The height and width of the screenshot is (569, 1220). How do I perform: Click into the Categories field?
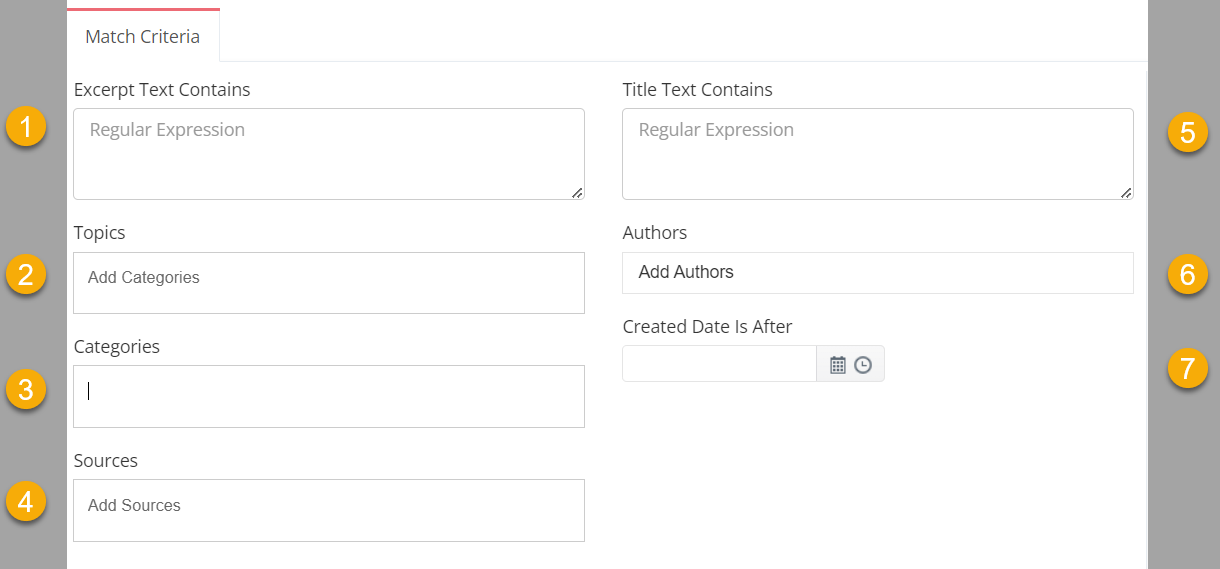tap(329, 396)
